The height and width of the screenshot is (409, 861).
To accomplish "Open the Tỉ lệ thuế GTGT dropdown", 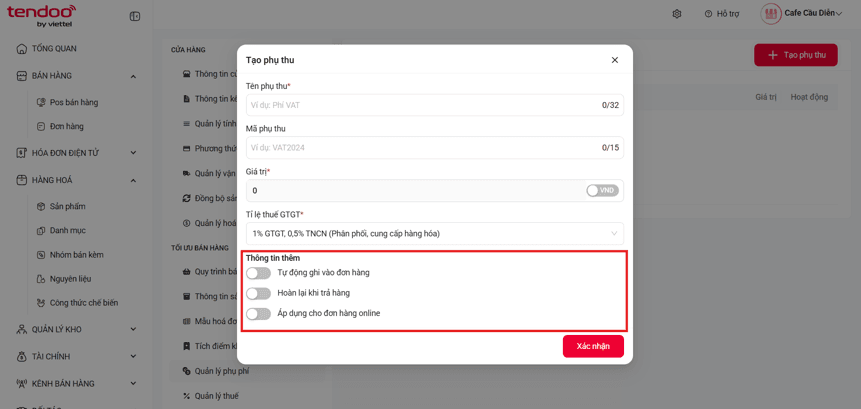I will pos(435,233).
